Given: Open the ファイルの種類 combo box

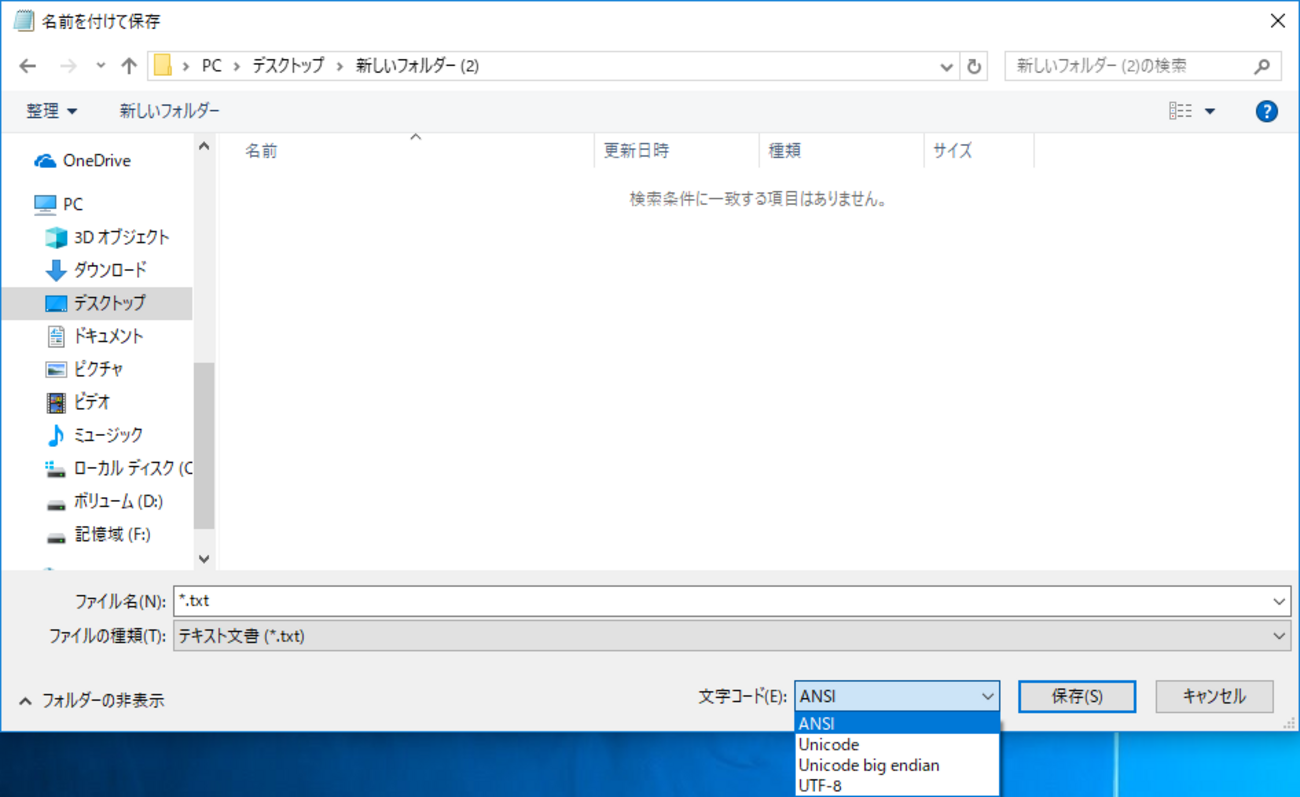Looking at the screenshot, I should pos(732,636).
